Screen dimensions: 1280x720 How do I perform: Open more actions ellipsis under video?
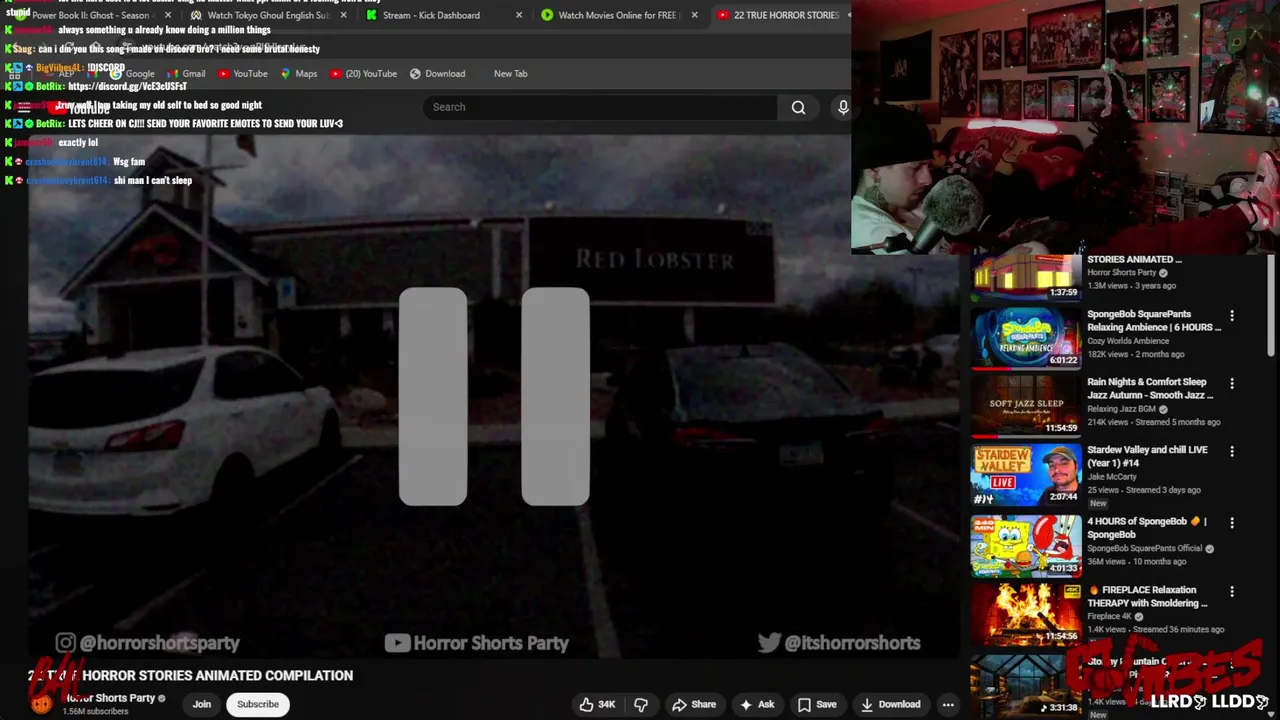point(948,704)
